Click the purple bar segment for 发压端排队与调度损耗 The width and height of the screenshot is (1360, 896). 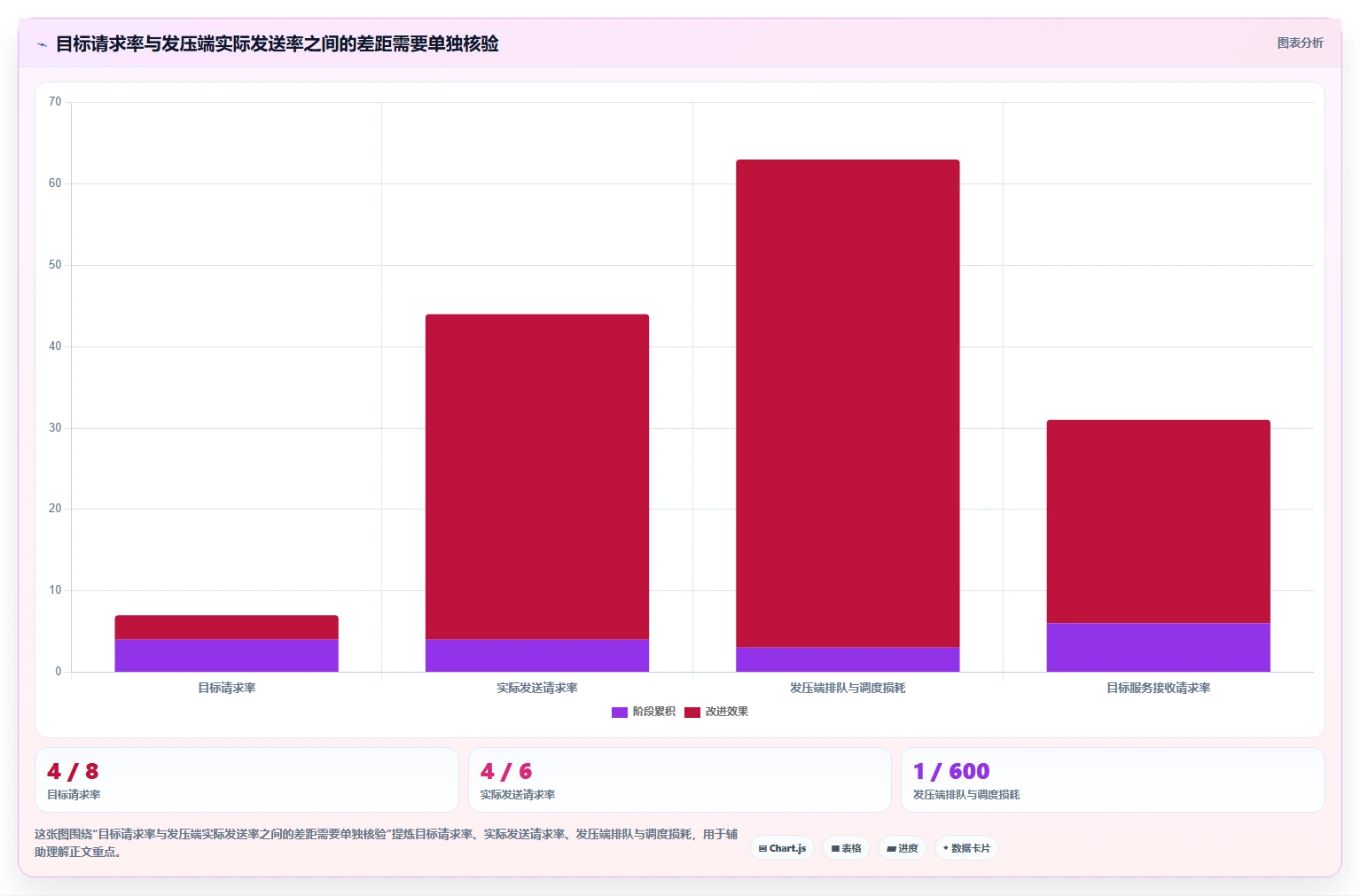848,659
